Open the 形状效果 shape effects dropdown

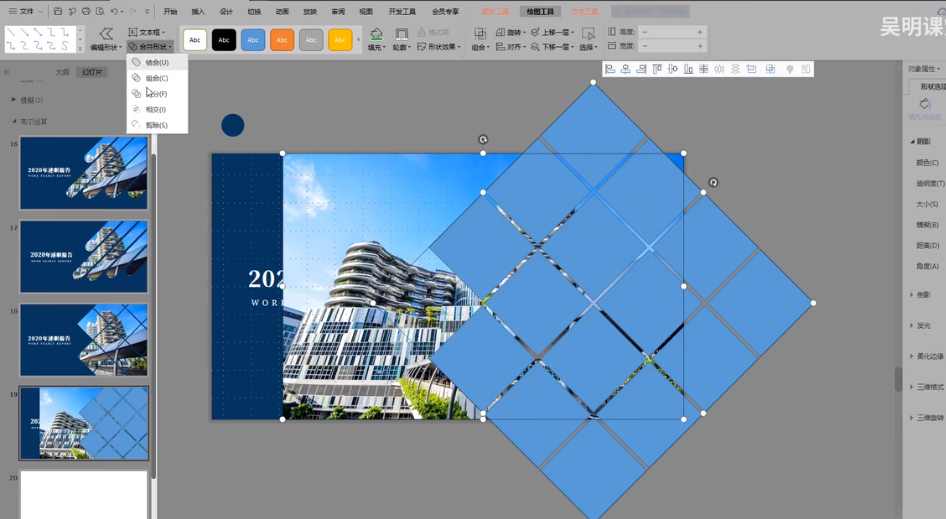coord(439,46)
